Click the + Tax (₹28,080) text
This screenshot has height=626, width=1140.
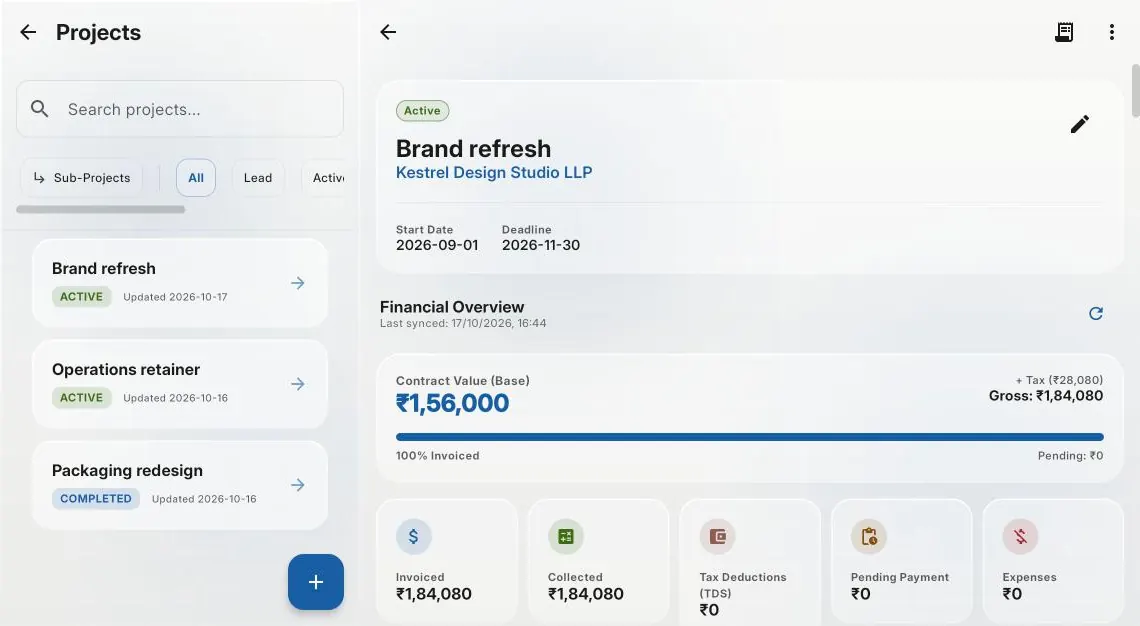pyautogui.click(x=1059, y=380)
